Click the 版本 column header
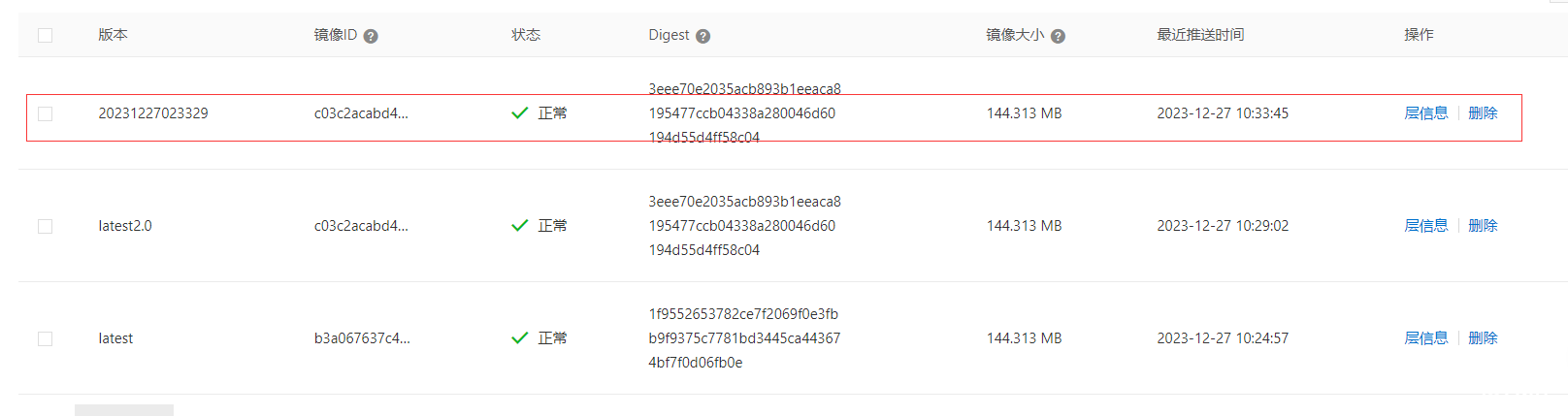Viewport: 1568px width, 416px height. click(113, 35)
